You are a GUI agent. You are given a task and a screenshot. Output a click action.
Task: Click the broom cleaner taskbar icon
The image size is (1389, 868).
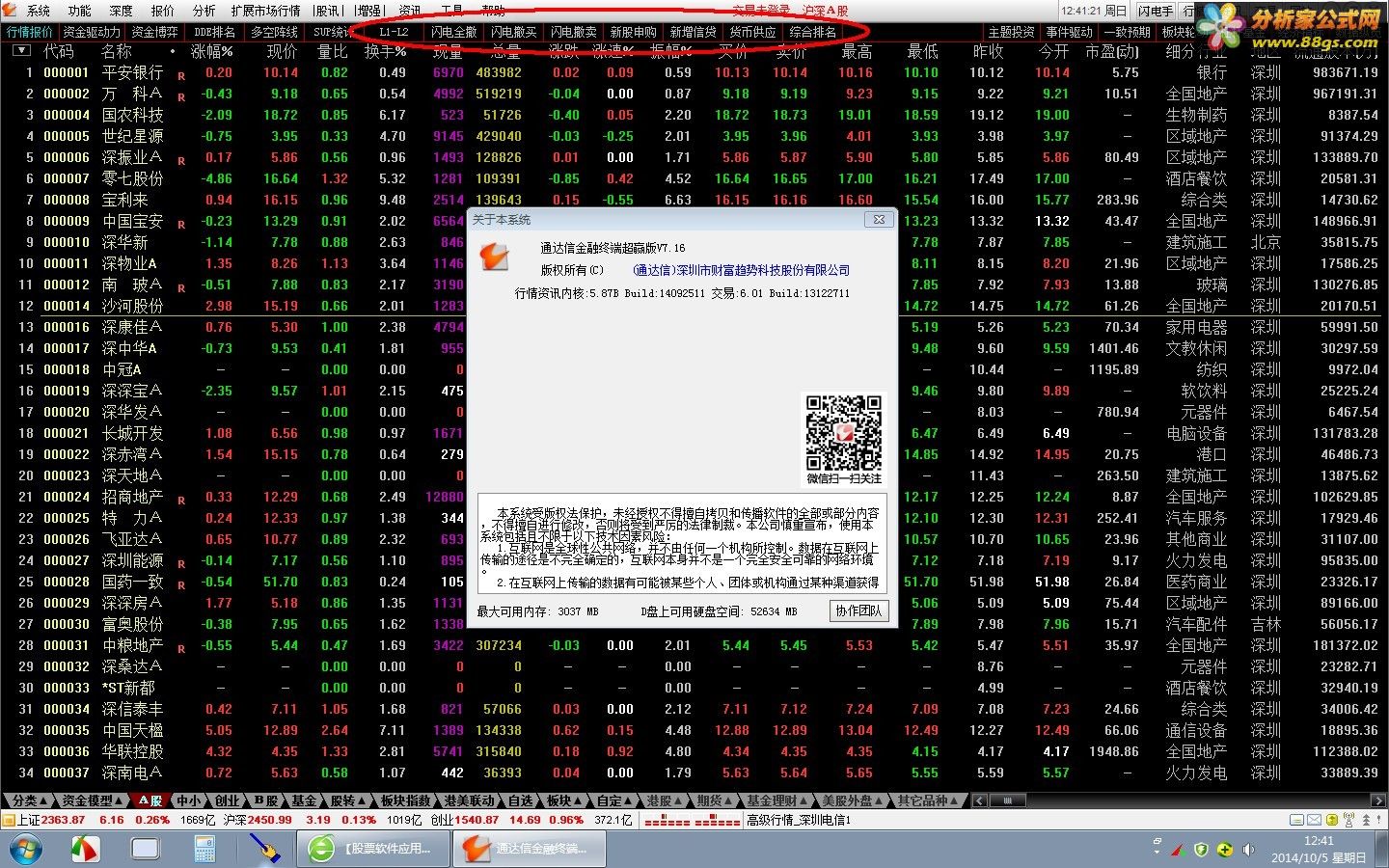(265, 849)
